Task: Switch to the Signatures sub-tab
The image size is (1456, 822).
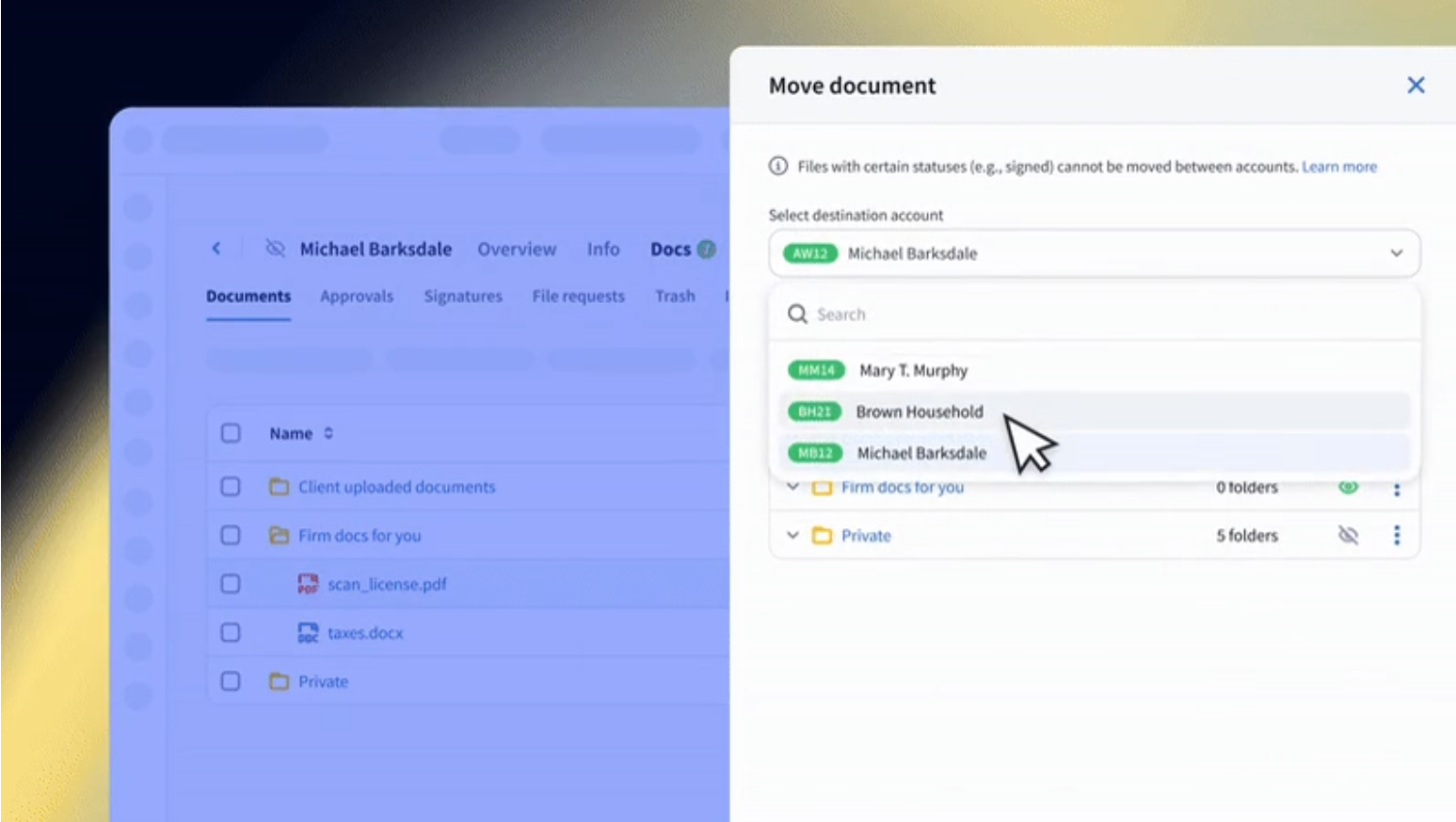Action: (463, 297)
